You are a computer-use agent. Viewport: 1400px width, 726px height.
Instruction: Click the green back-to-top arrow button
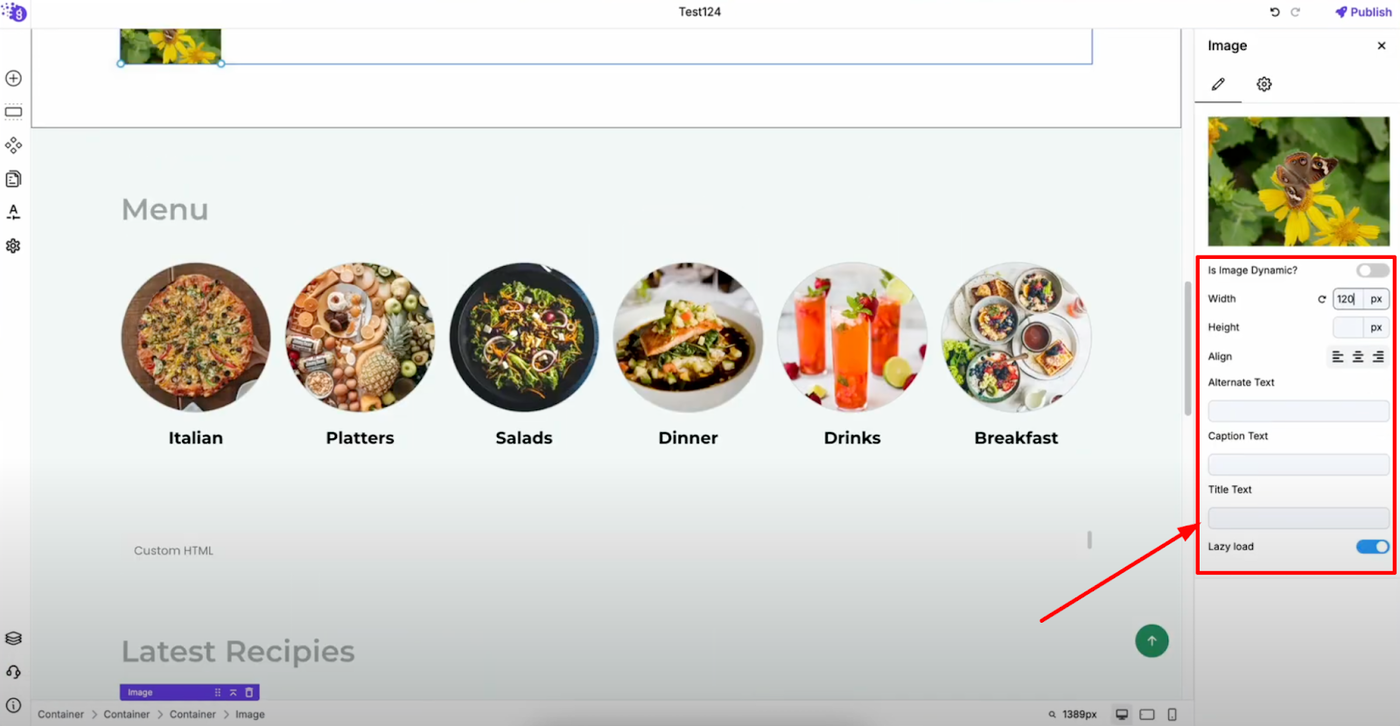[1152, 641]
